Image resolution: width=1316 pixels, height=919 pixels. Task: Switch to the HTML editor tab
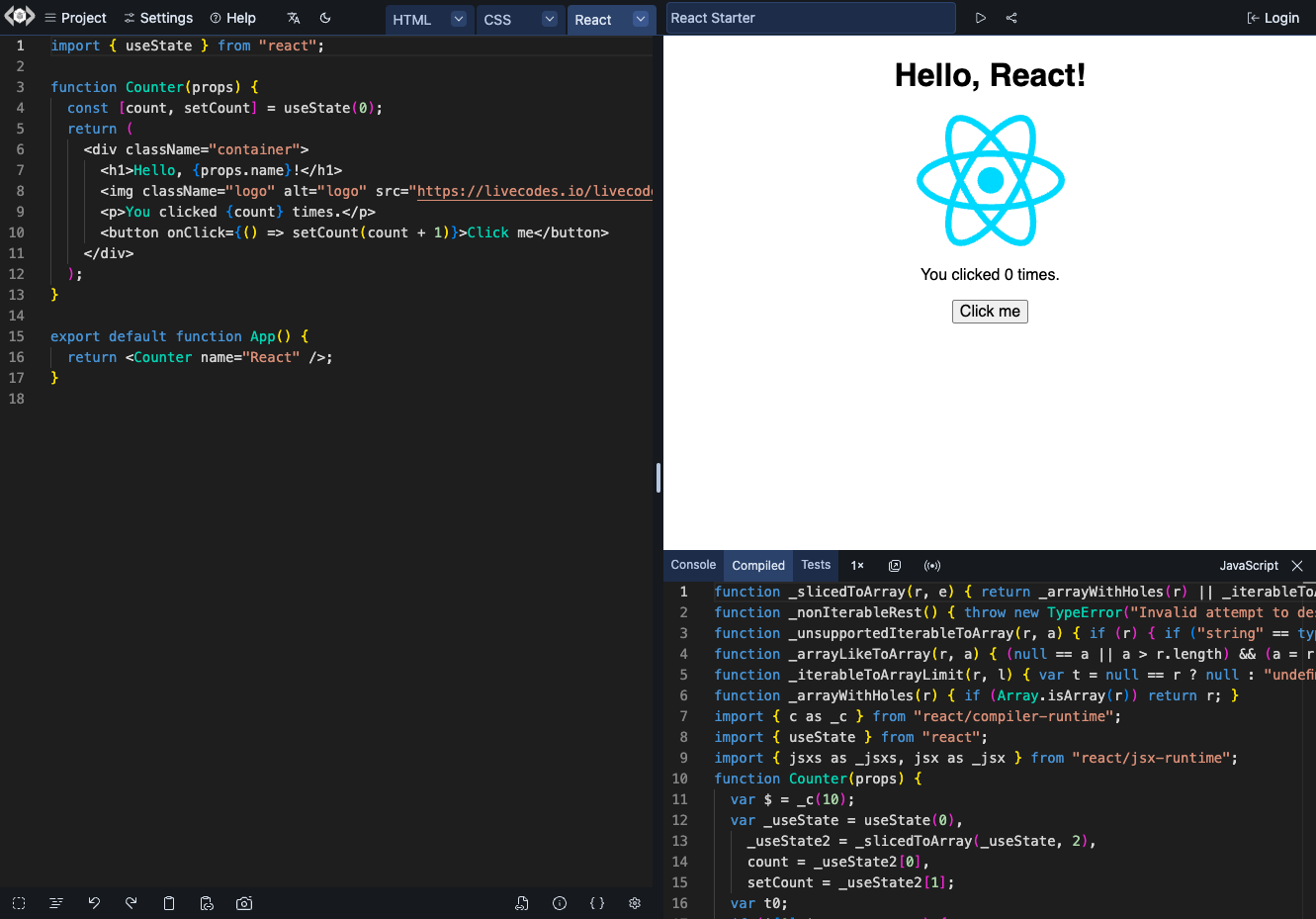tap(412, 20)
